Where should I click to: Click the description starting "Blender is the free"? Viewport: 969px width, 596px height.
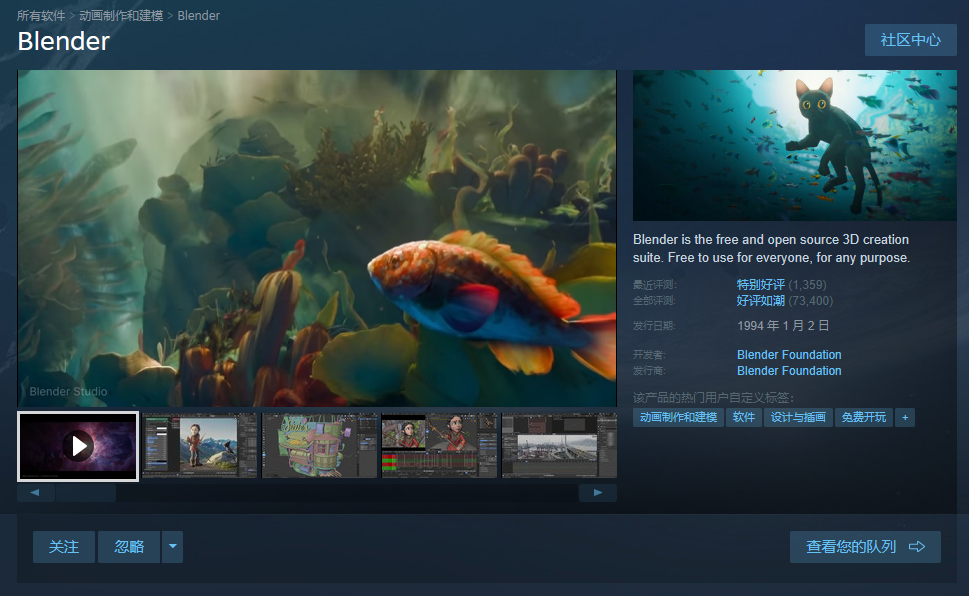click(771, 249)
